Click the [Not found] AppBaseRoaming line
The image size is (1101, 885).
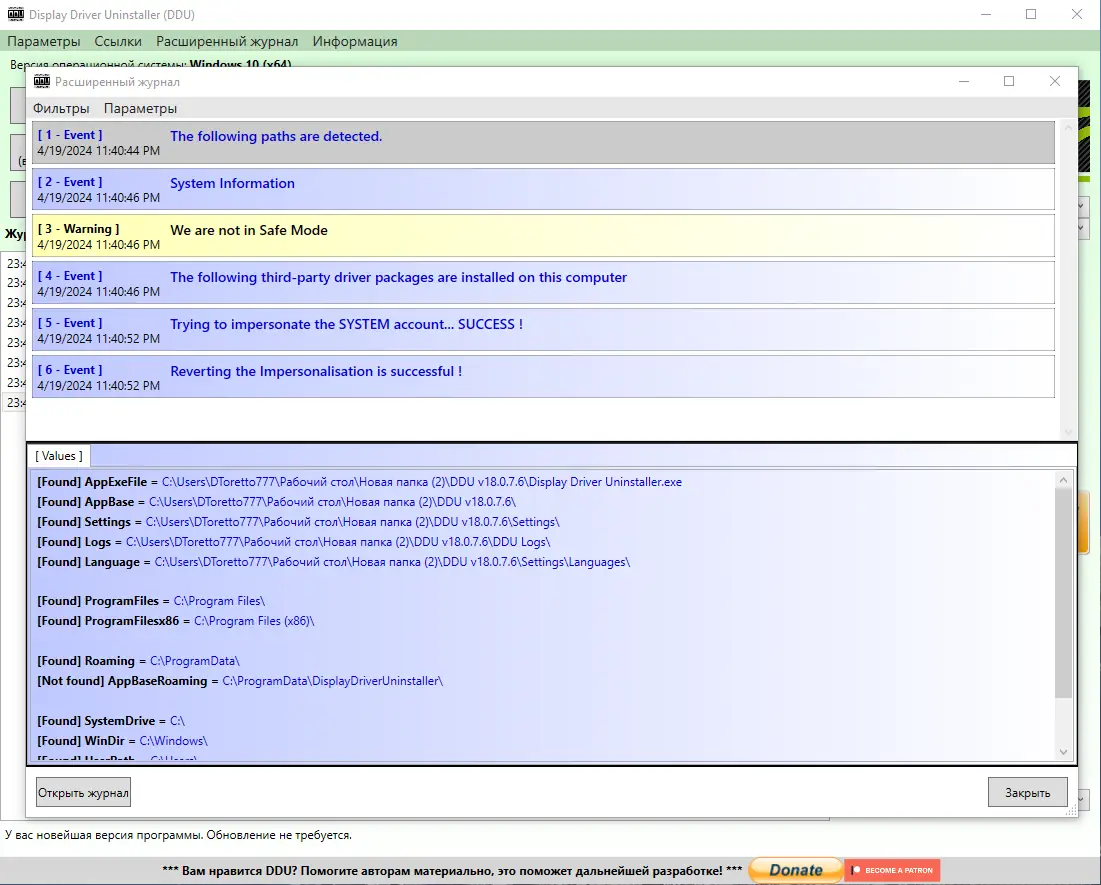[x=240, y=681]
